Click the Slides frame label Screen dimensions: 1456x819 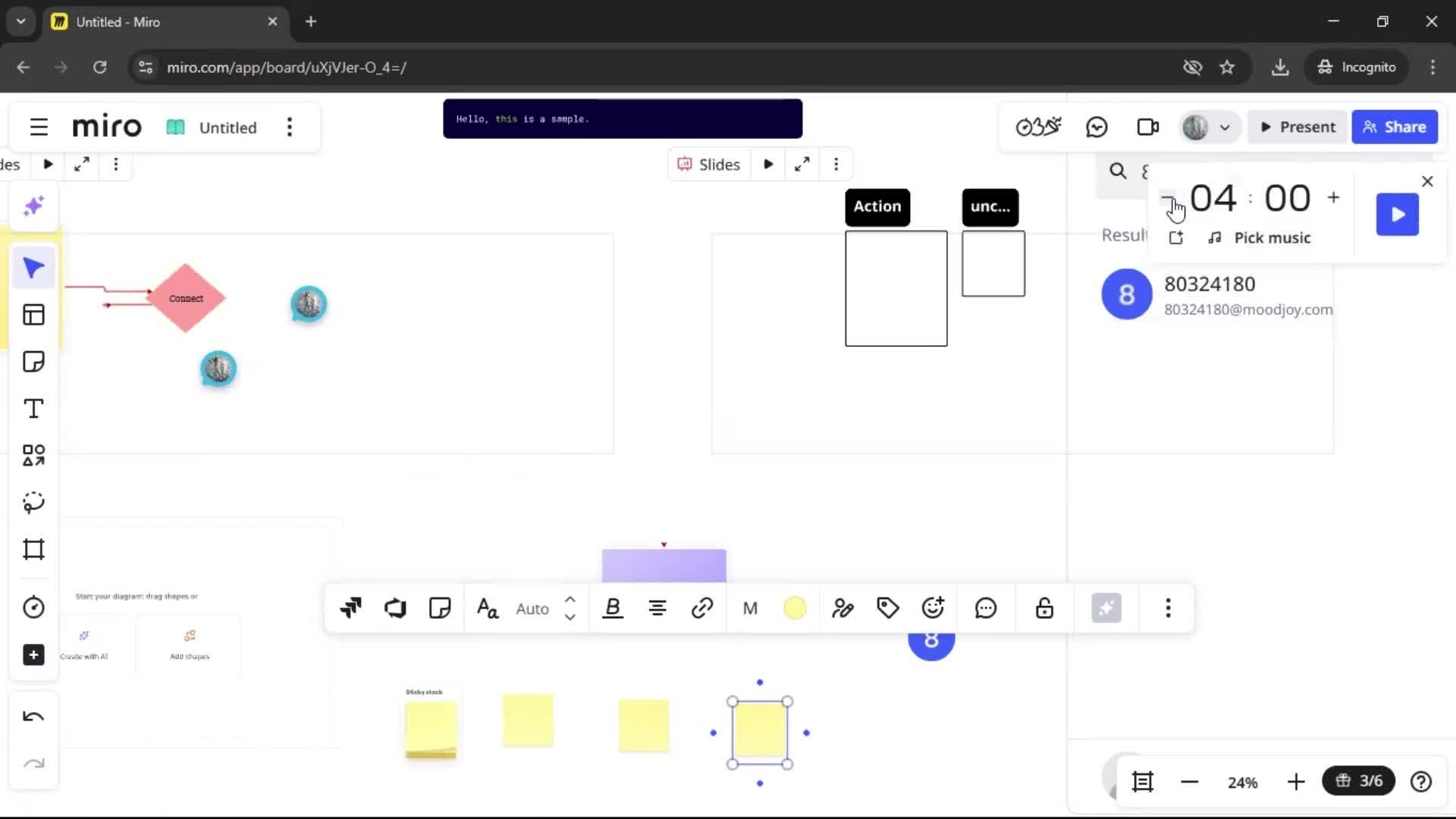(x=709, y=165)
